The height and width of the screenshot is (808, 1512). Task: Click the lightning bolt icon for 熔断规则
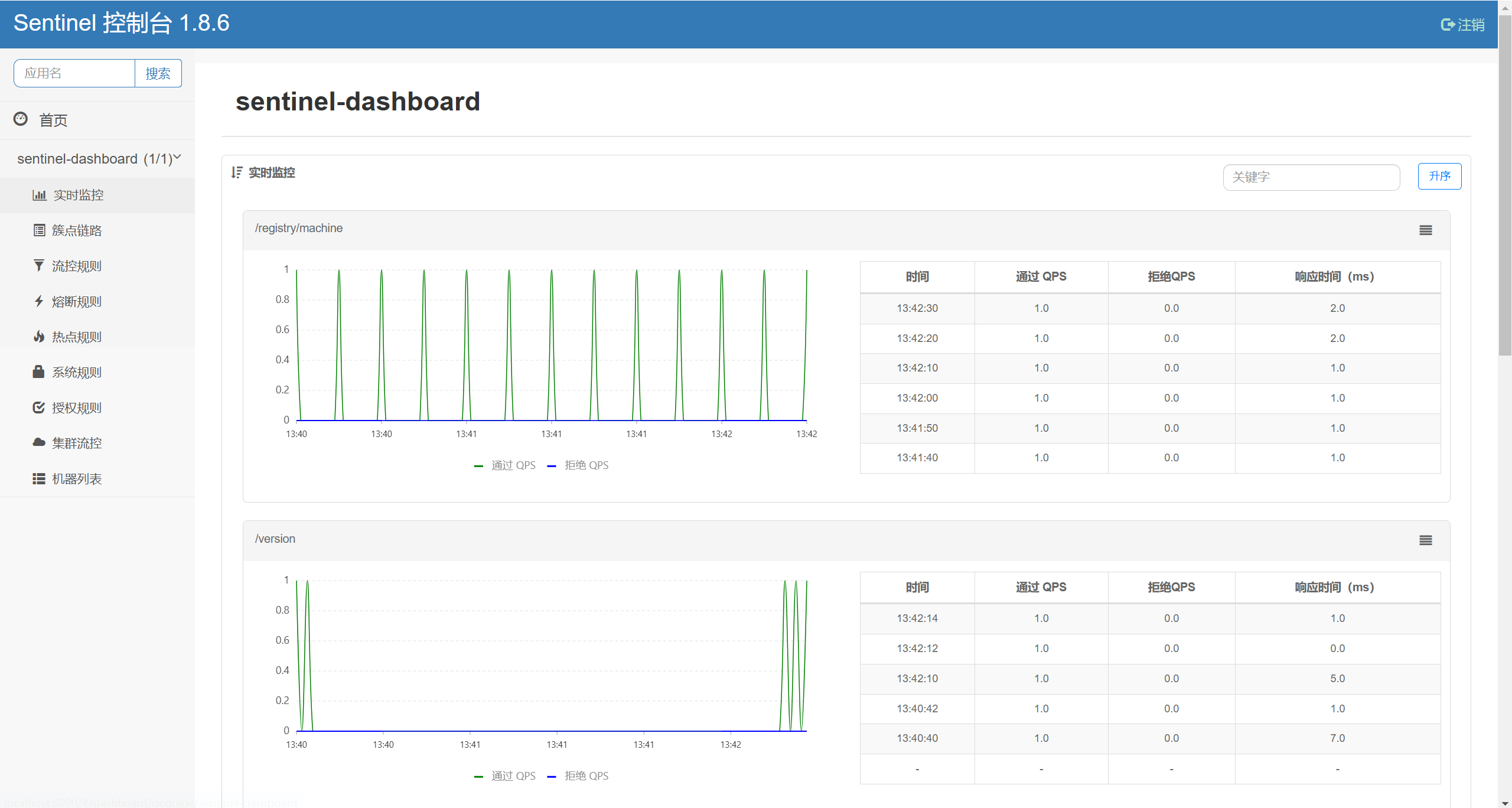click(x=39, y=301)
